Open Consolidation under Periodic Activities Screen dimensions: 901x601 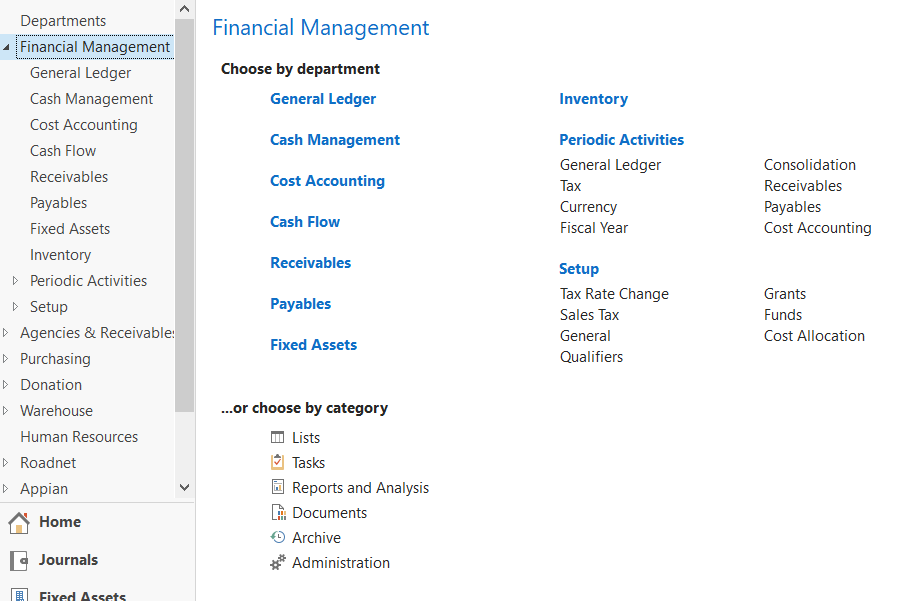coord(809,165)
